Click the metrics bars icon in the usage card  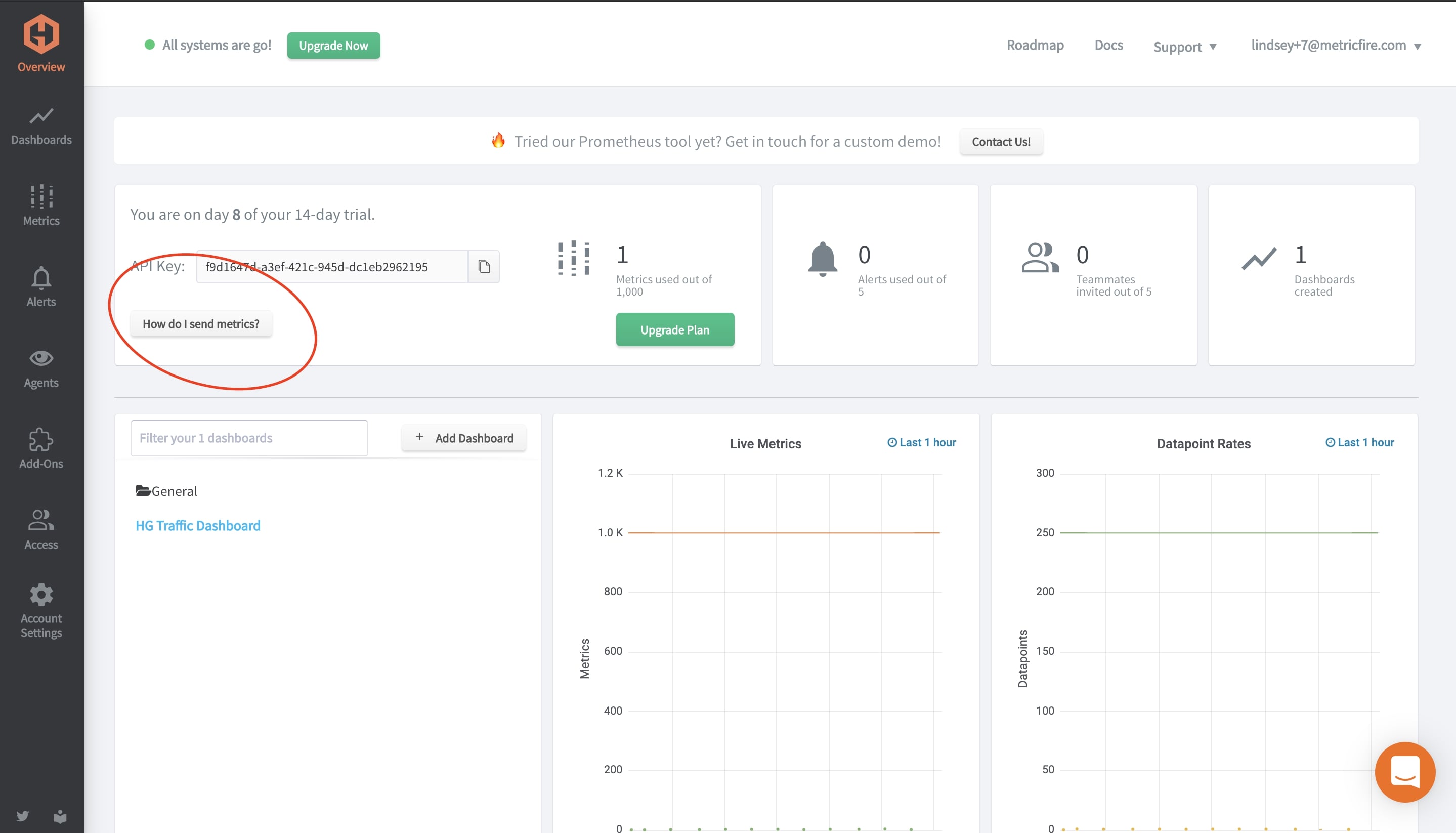(574, 258)
